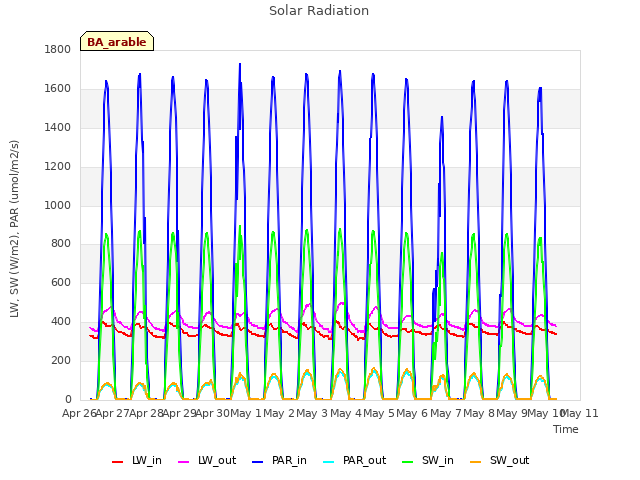Click the magenta LW_out legend swatch
The image size is (640, 480).
click(x=184, y=462)
